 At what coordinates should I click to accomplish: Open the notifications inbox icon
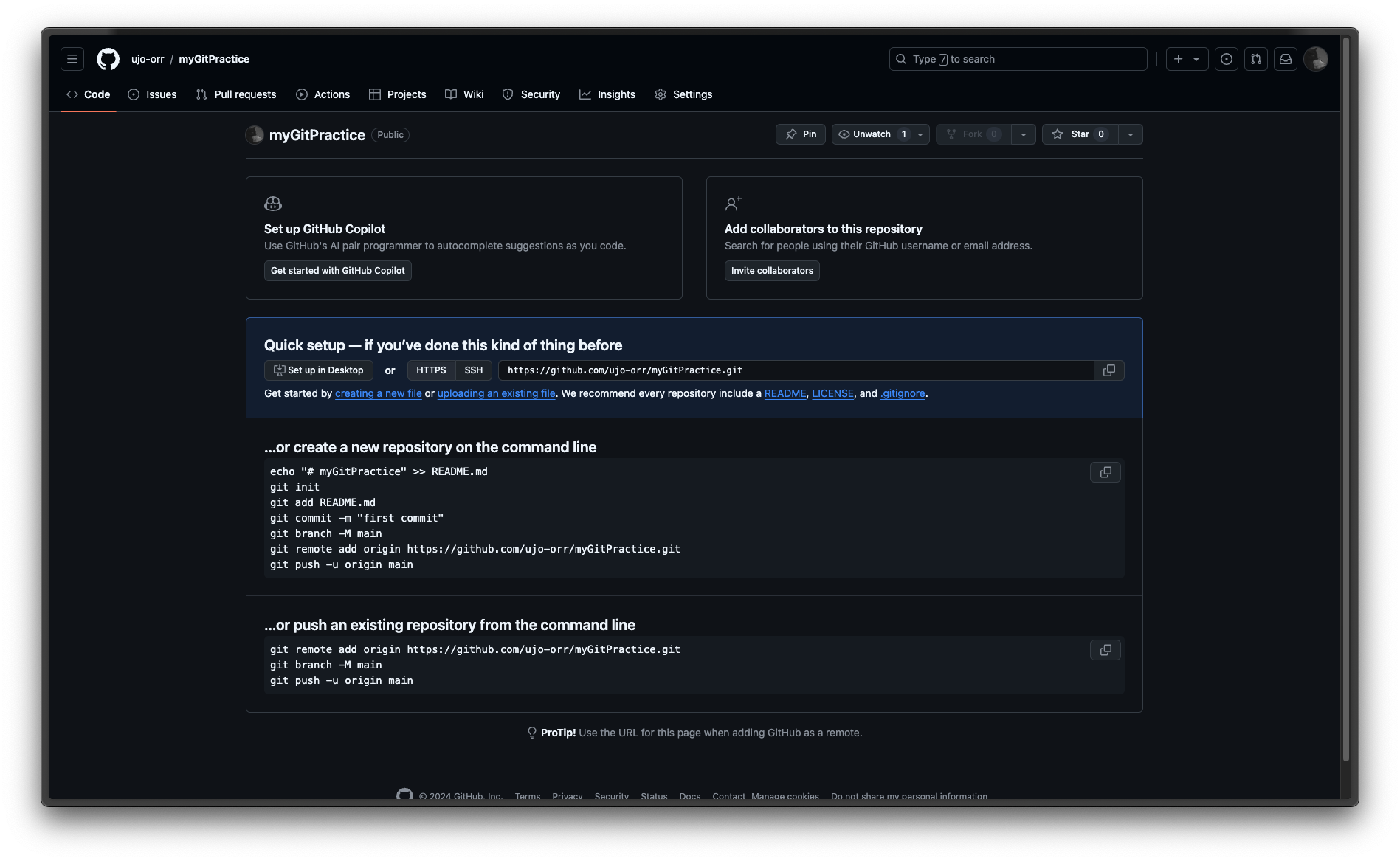coord(1286,59)
